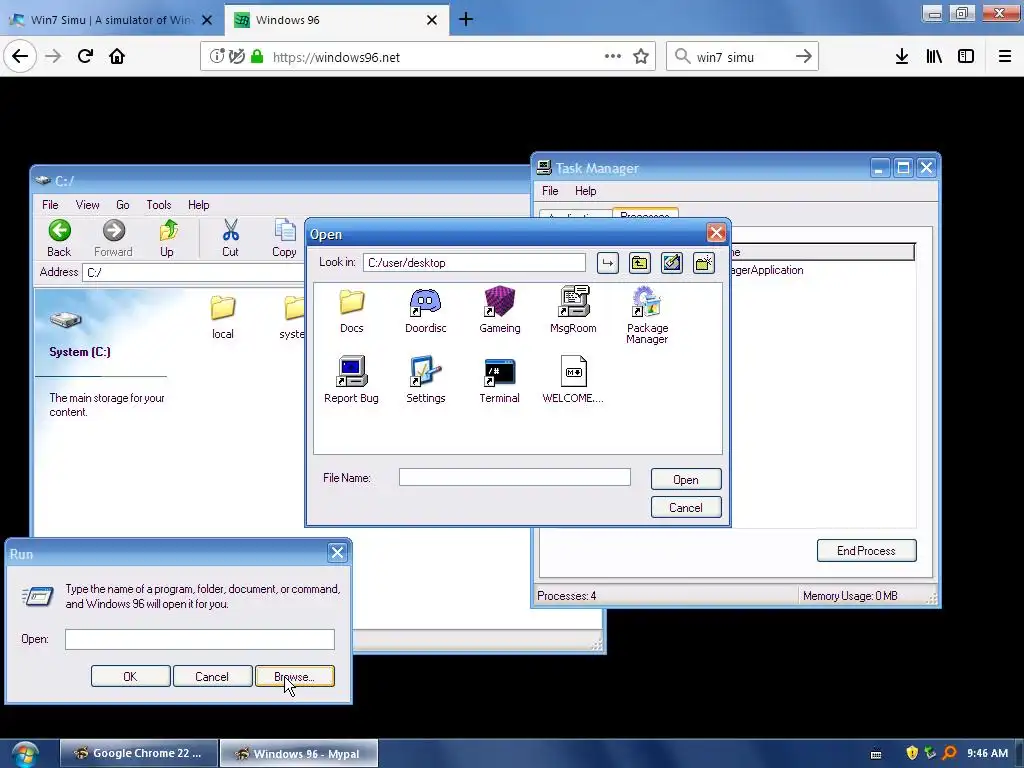The image size is (1024, 768).
Task: Click Browse in the Run dialog
Action: click(x=295, y=677)
